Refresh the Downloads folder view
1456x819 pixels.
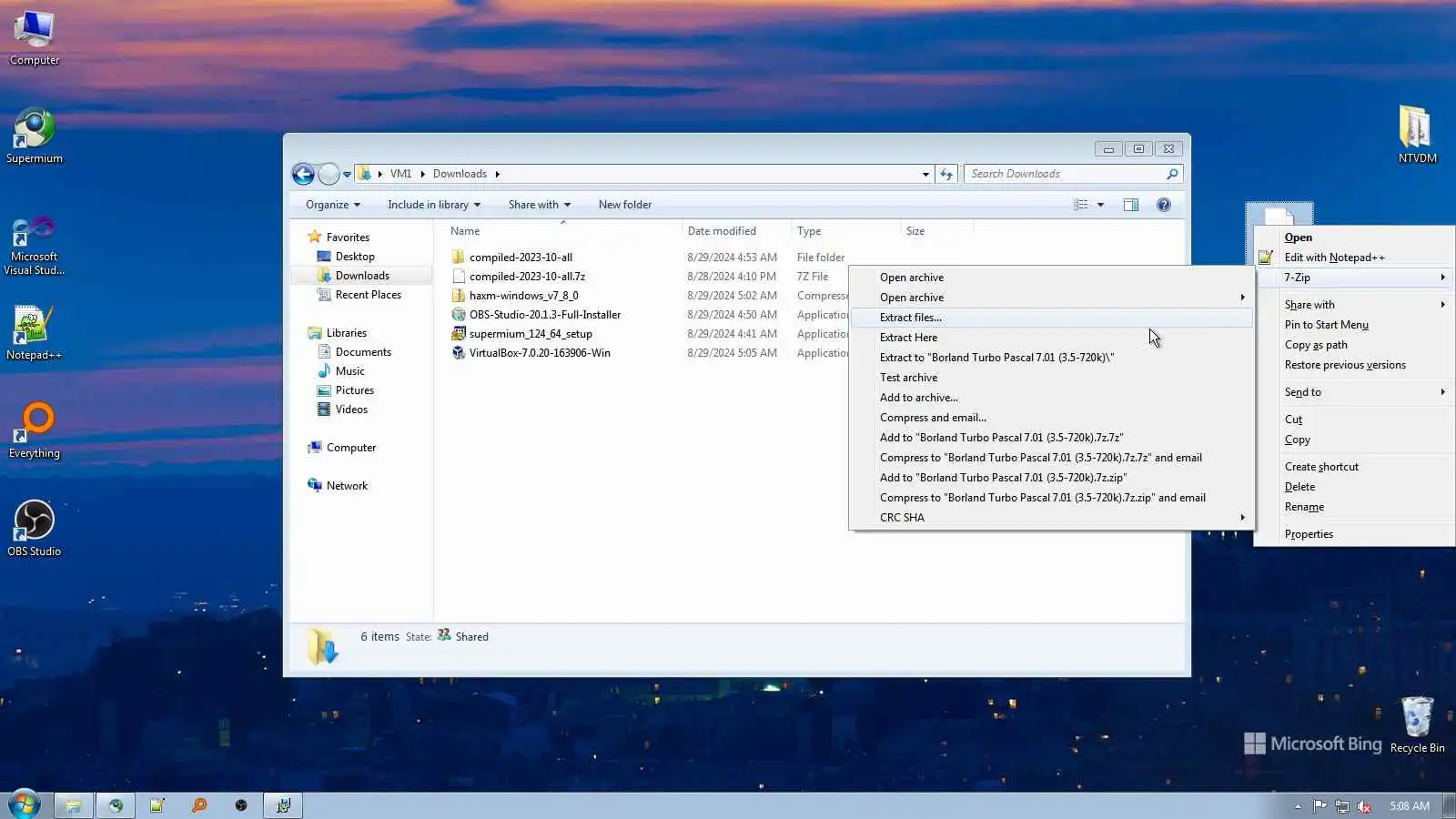click(x=946, y=174)
